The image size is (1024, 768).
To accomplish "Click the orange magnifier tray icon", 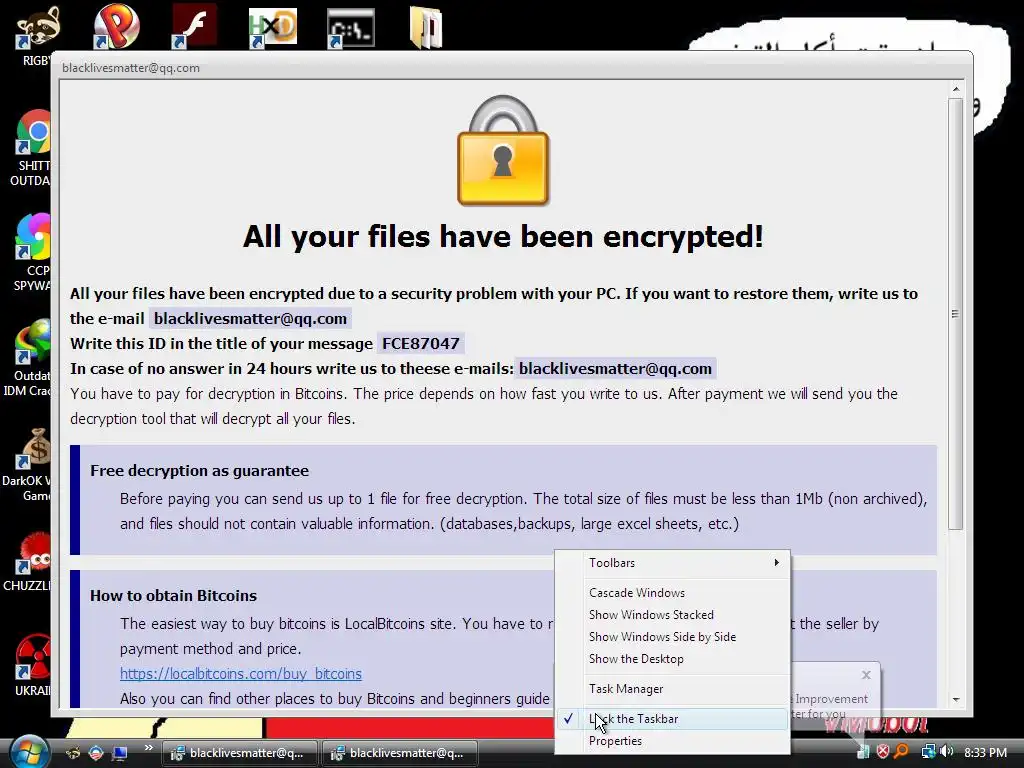I will (902, 752).
